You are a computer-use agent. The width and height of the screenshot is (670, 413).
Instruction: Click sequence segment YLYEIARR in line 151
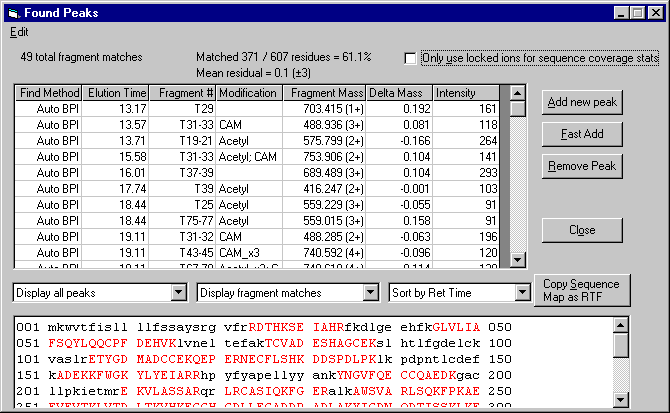(x=168, y=375)
